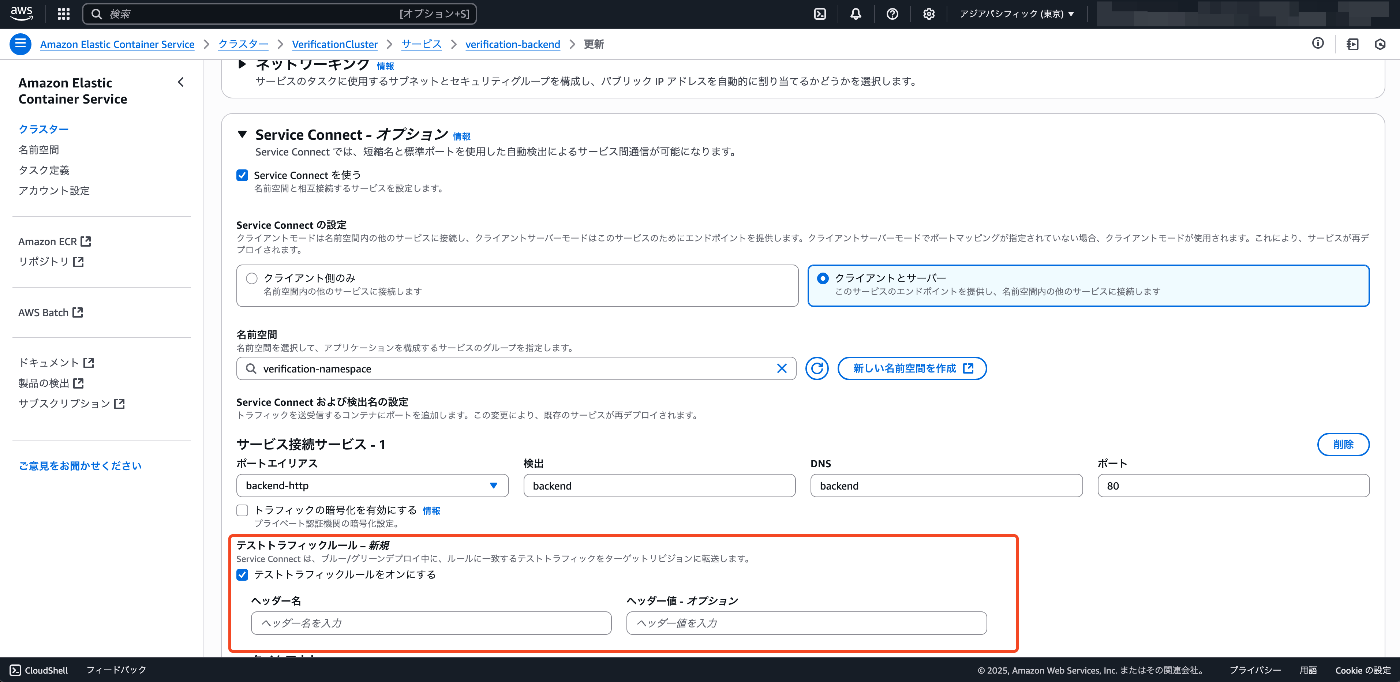Open the clock icon at far top right

(1380, 44)
